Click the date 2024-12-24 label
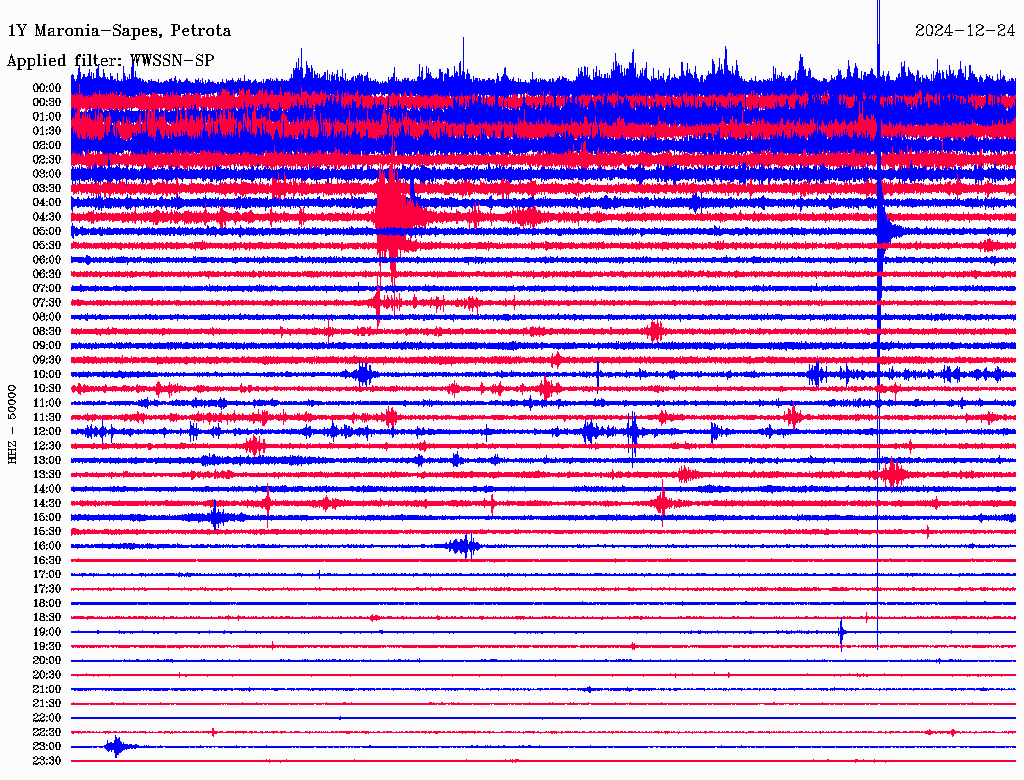This screenshot has height=780, width=1024. click(965, 31)
